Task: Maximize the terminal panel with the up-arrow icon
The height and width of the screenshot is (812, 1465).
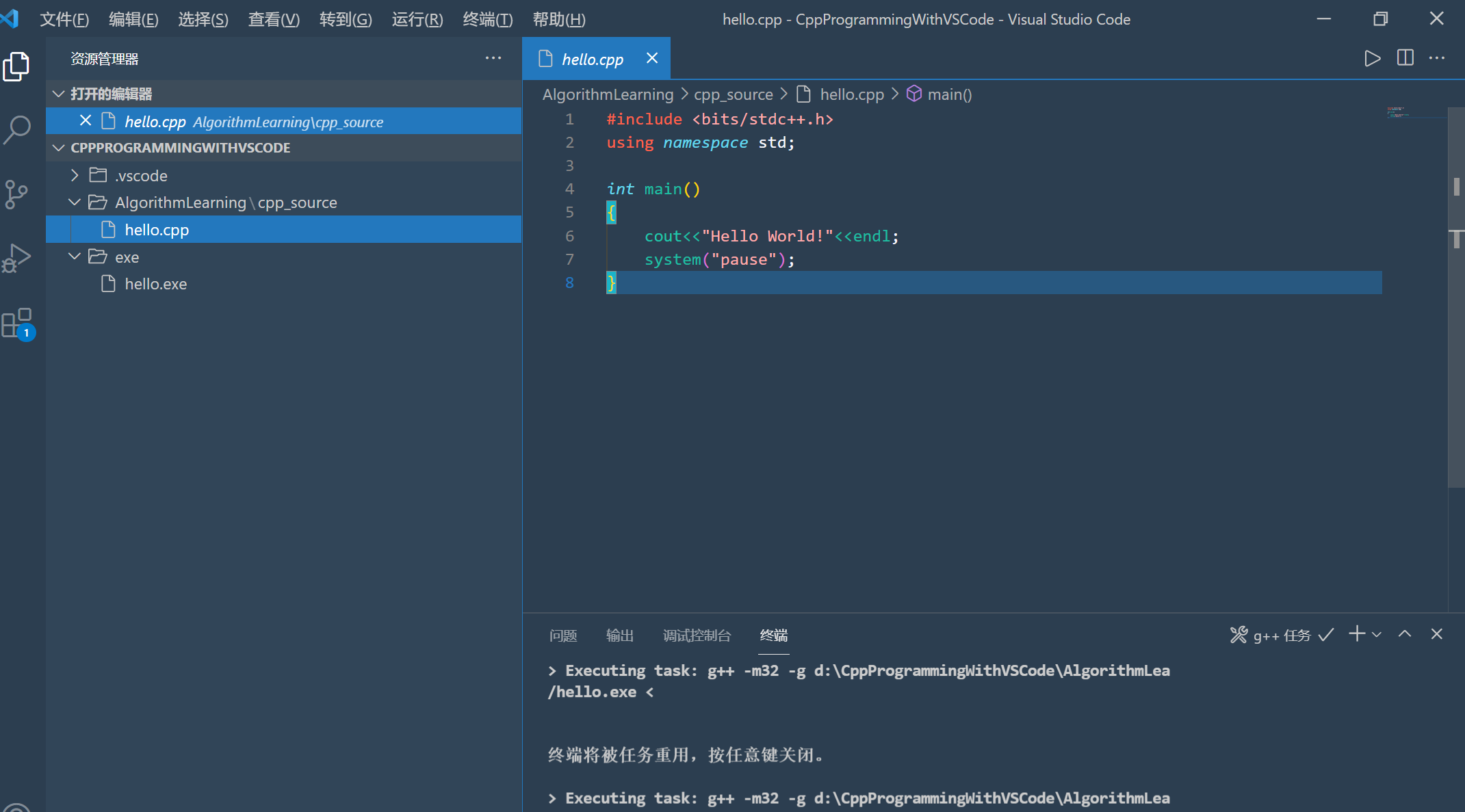Action: pos(1405,634)
